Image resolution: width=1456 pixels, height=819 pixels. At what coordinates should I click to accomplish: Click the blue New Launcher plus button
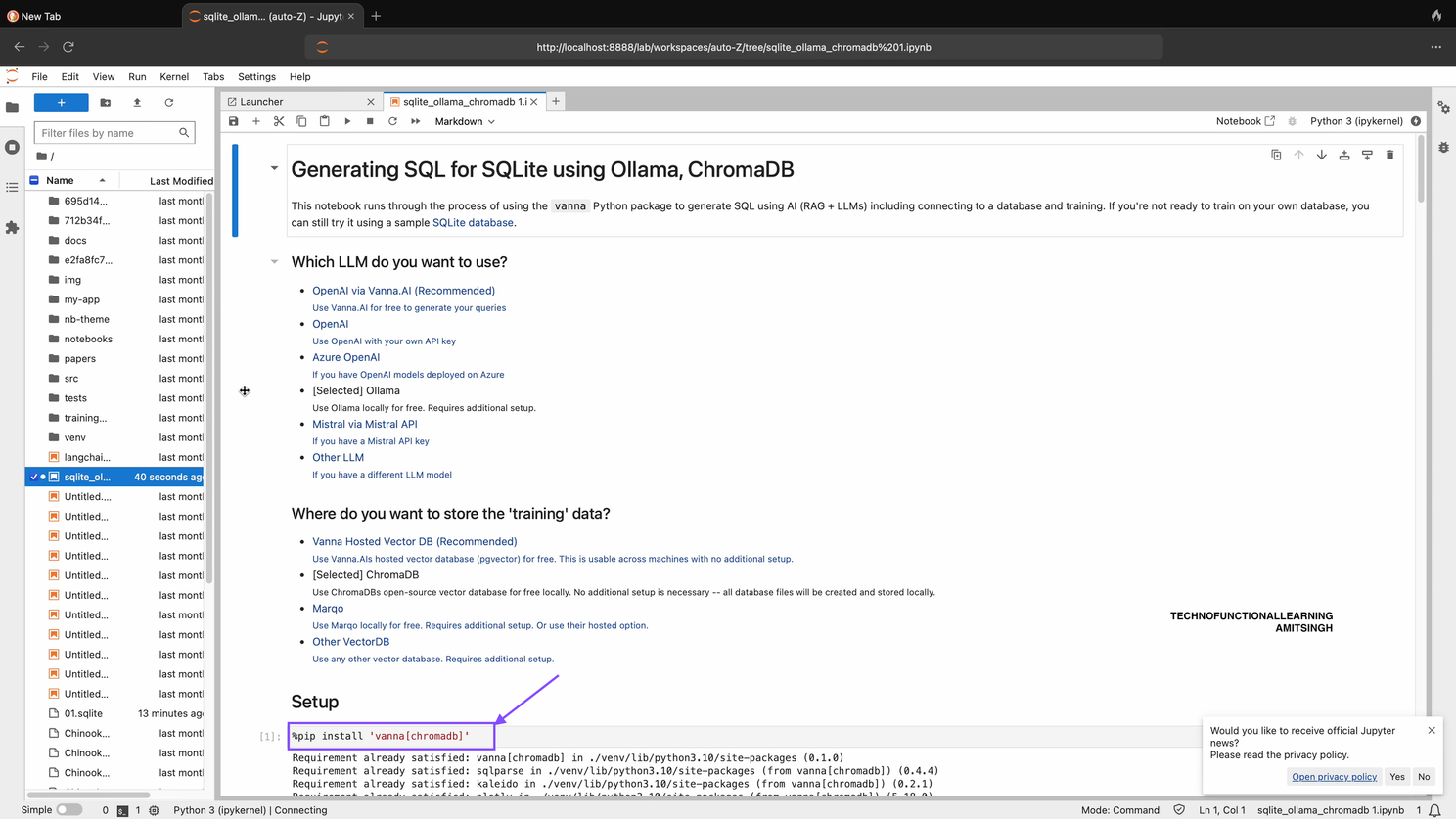61,102
